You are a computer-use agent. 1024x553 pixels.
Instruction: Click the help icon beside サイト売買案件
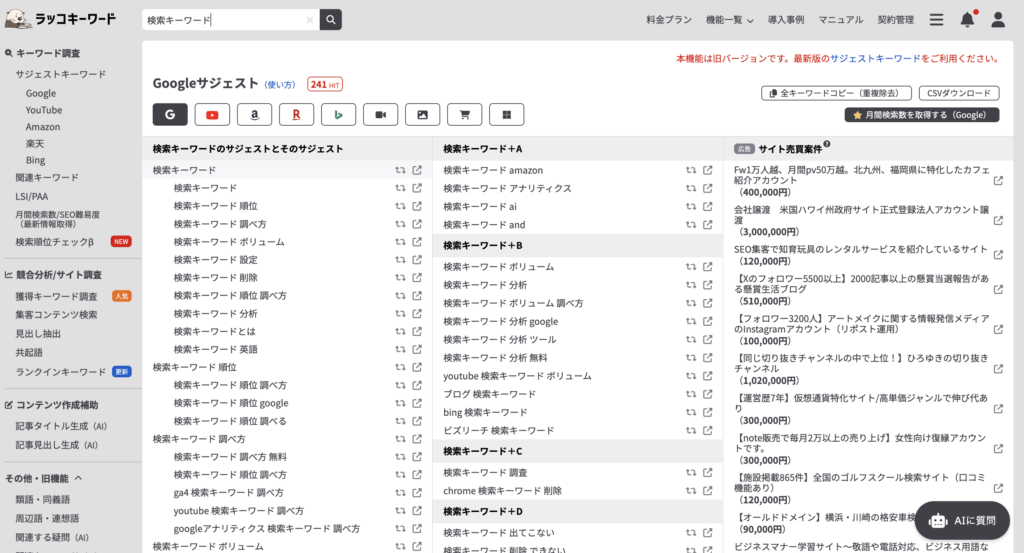pos(827,144)
